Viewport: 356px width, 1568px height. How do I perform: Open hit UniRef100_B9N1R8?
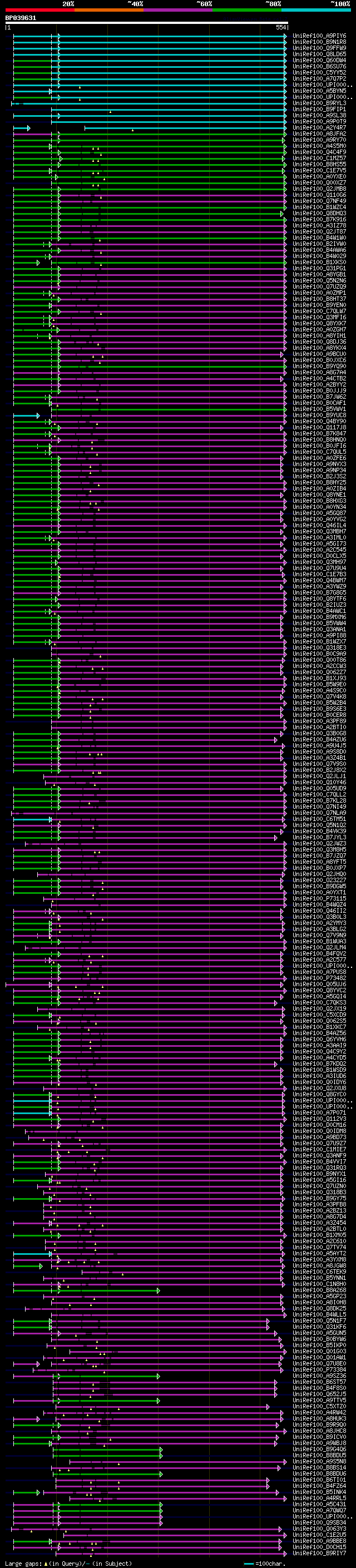pos(319,42)
